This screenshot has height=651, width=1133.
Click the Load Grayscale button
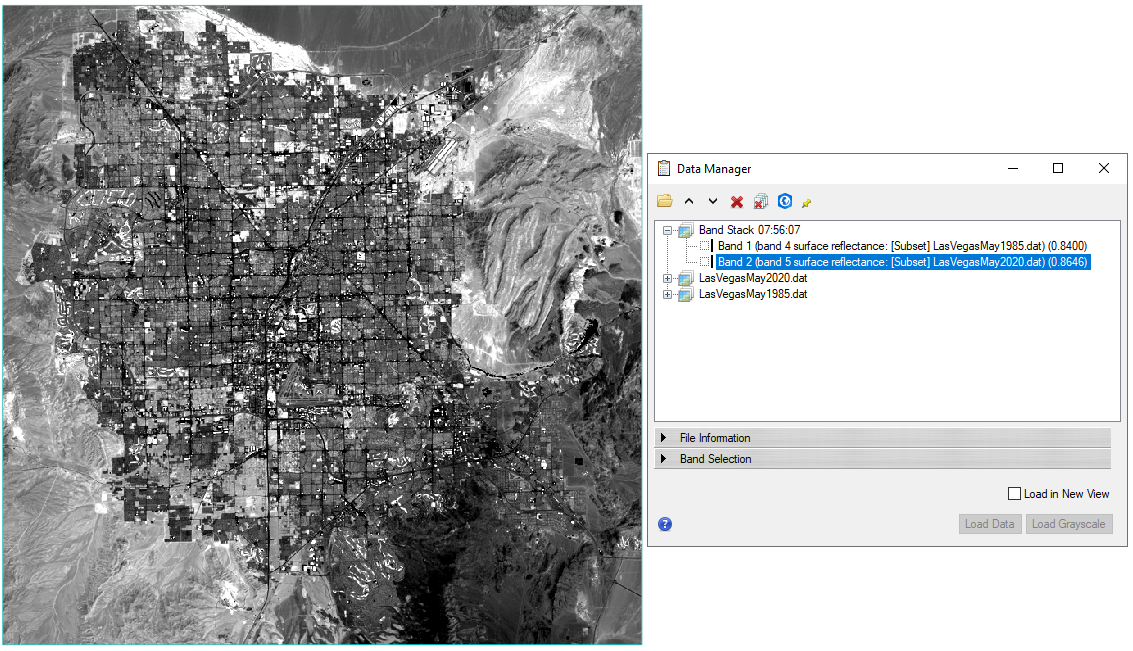coord(1068,524)
